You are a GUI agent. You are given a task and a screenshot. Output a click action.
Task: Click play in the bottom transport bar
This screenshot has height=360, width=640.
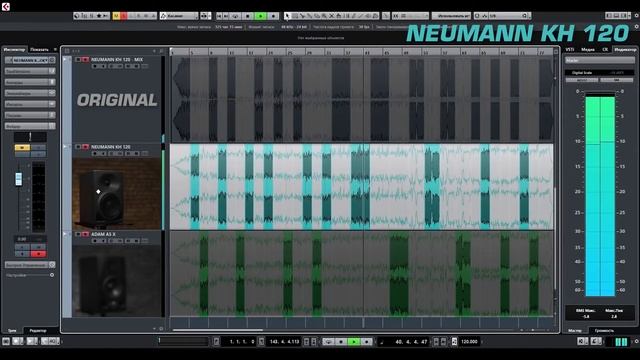pos(354,342)
